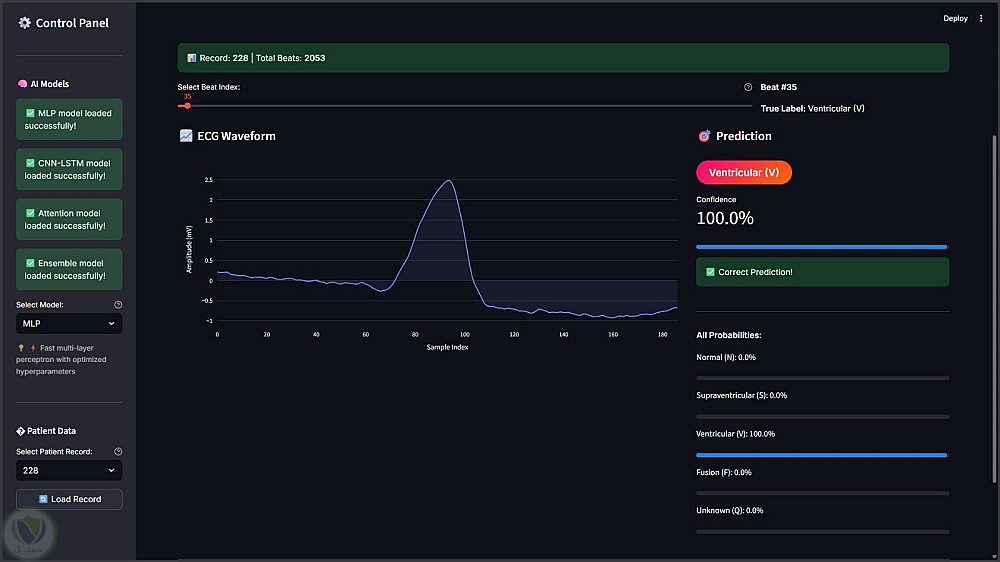Image resolution: width=1000 pixels, height=562 pixels.
Task: Click the Control Panel gear icon
Action: click(25, 23)
